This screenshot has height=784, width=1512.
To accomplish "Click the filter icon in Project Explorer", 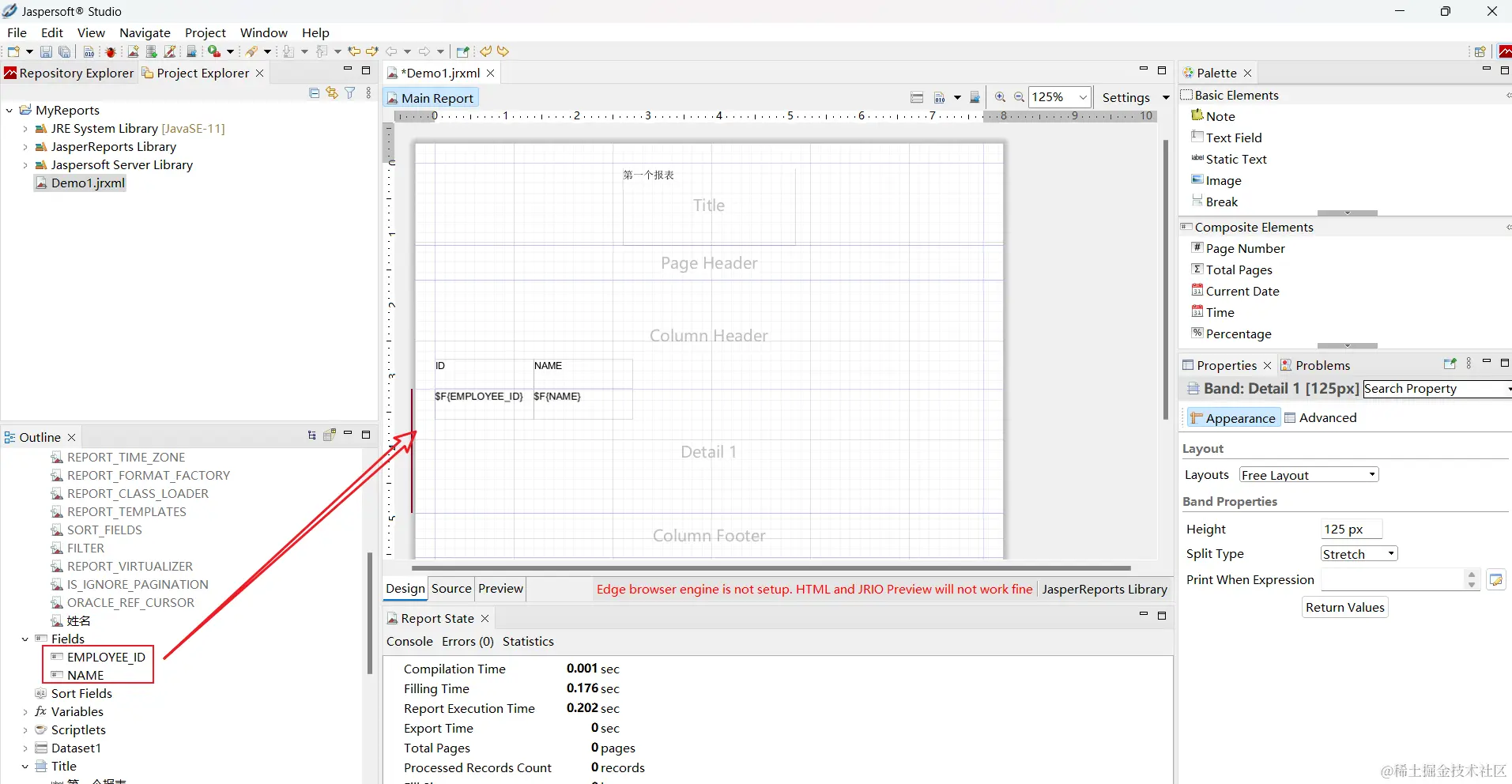I will pos(350,93).
